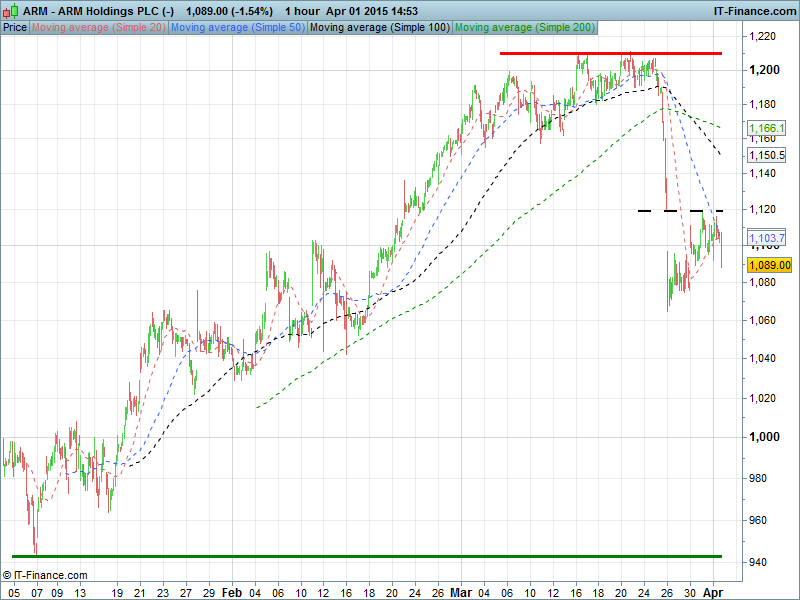Click the 1,150.5 axis value tag

[x=767, y=155]
